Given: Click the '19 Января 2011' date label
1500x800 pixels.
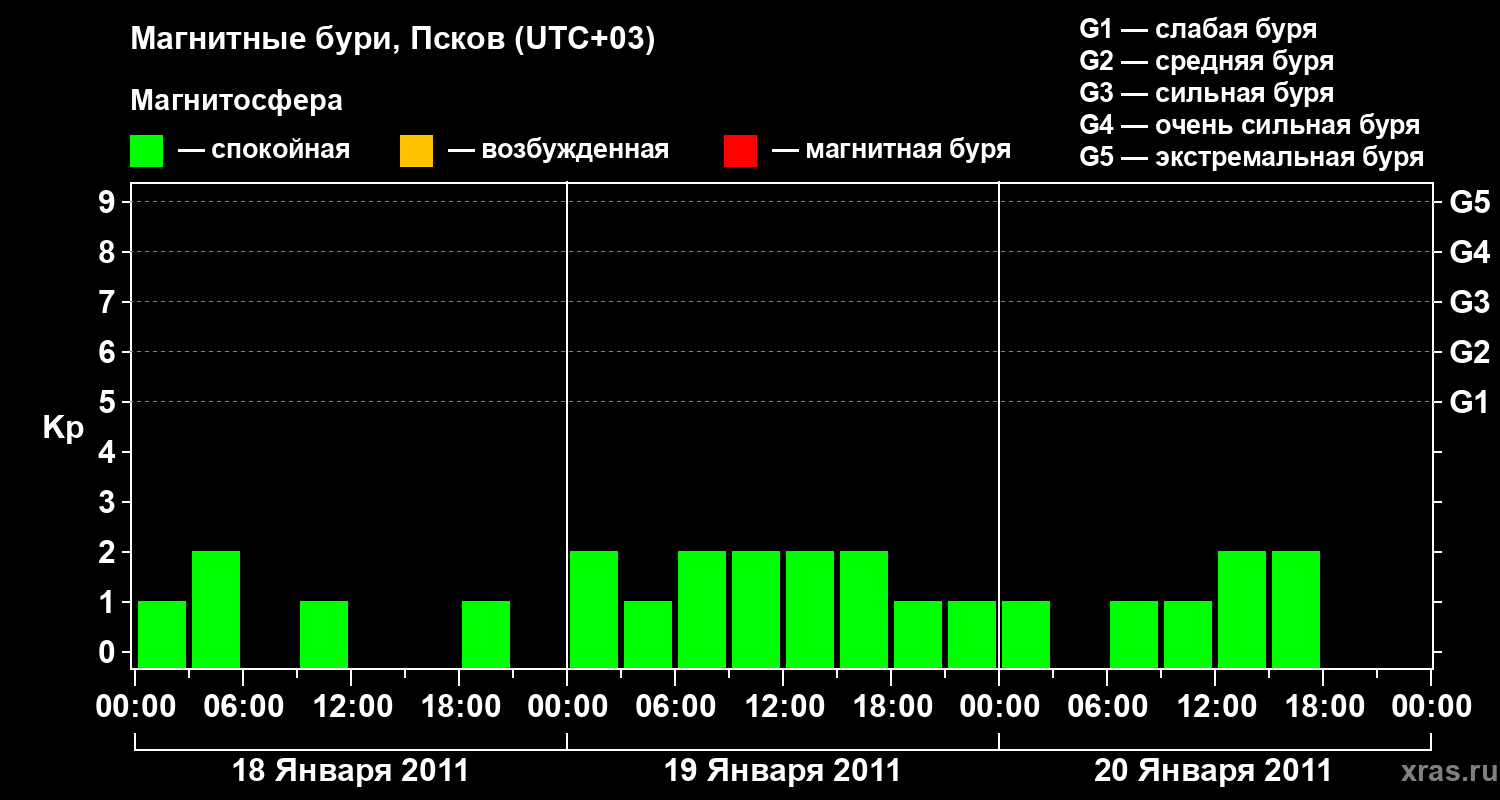Looking at the screenshot, I should coord(782,771).
